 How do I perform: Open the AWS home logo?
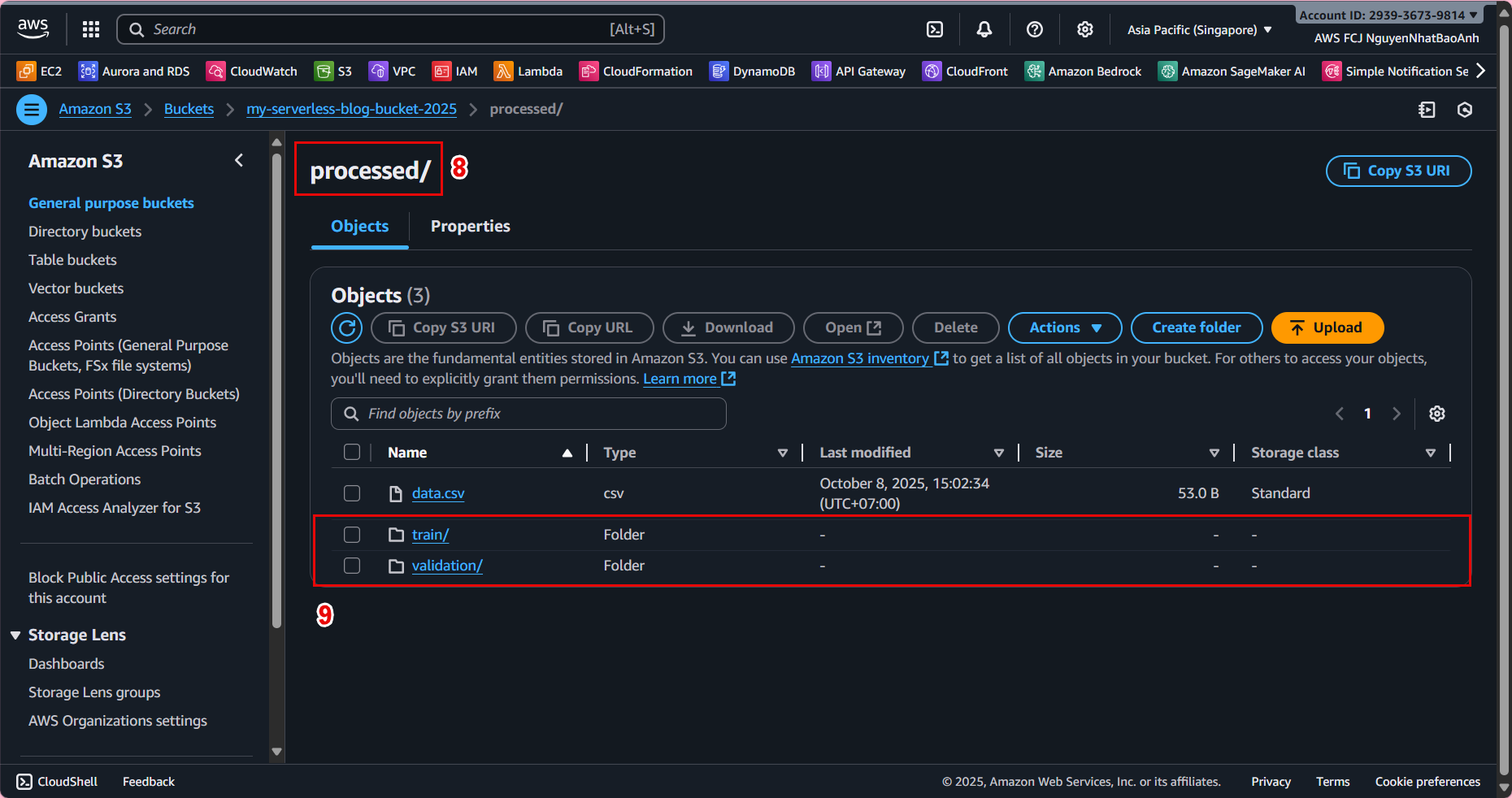[x=33, y=29]
